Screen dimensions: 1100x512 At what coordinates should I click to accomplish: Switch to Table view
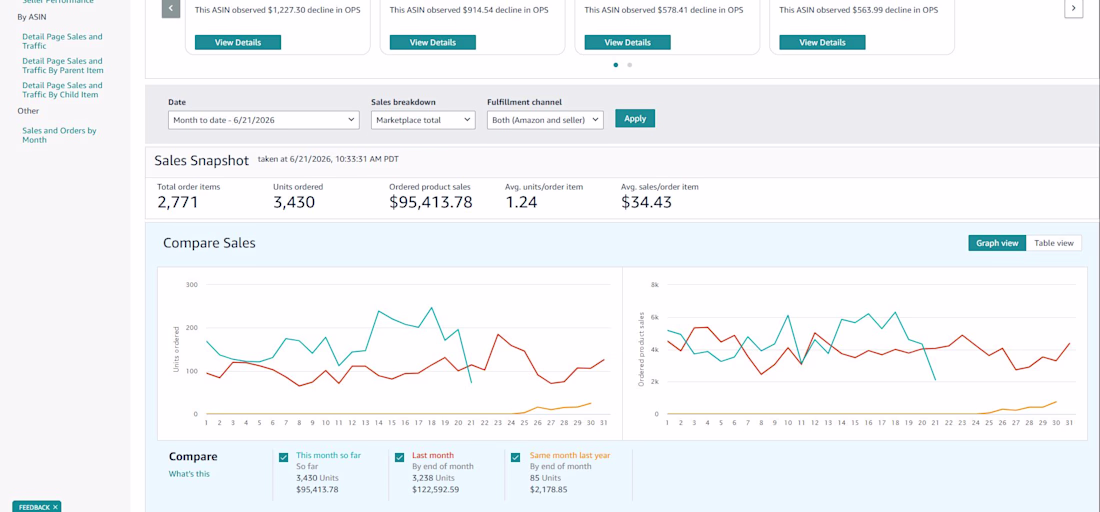[x=1054, y=243]
